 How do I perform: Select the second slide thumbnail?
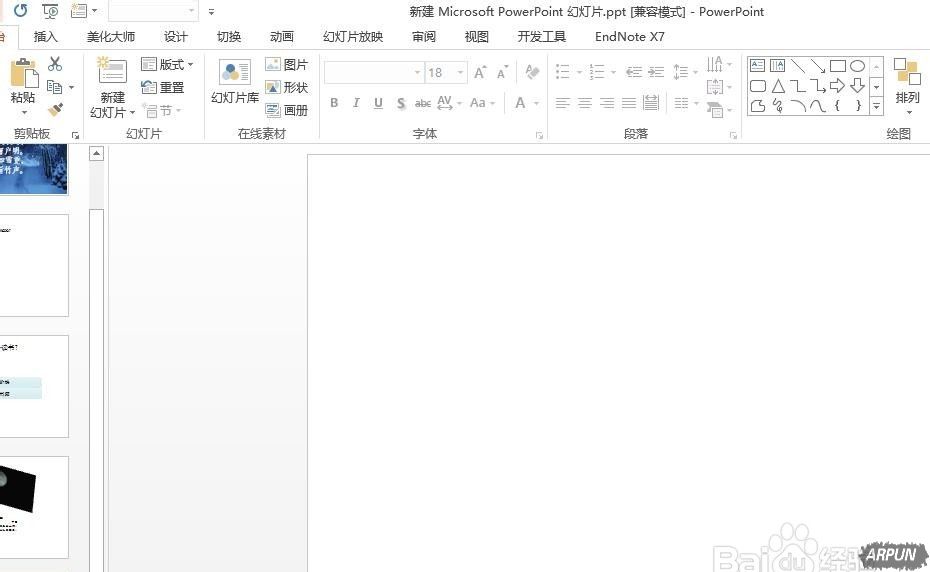[x=34, y=265]
